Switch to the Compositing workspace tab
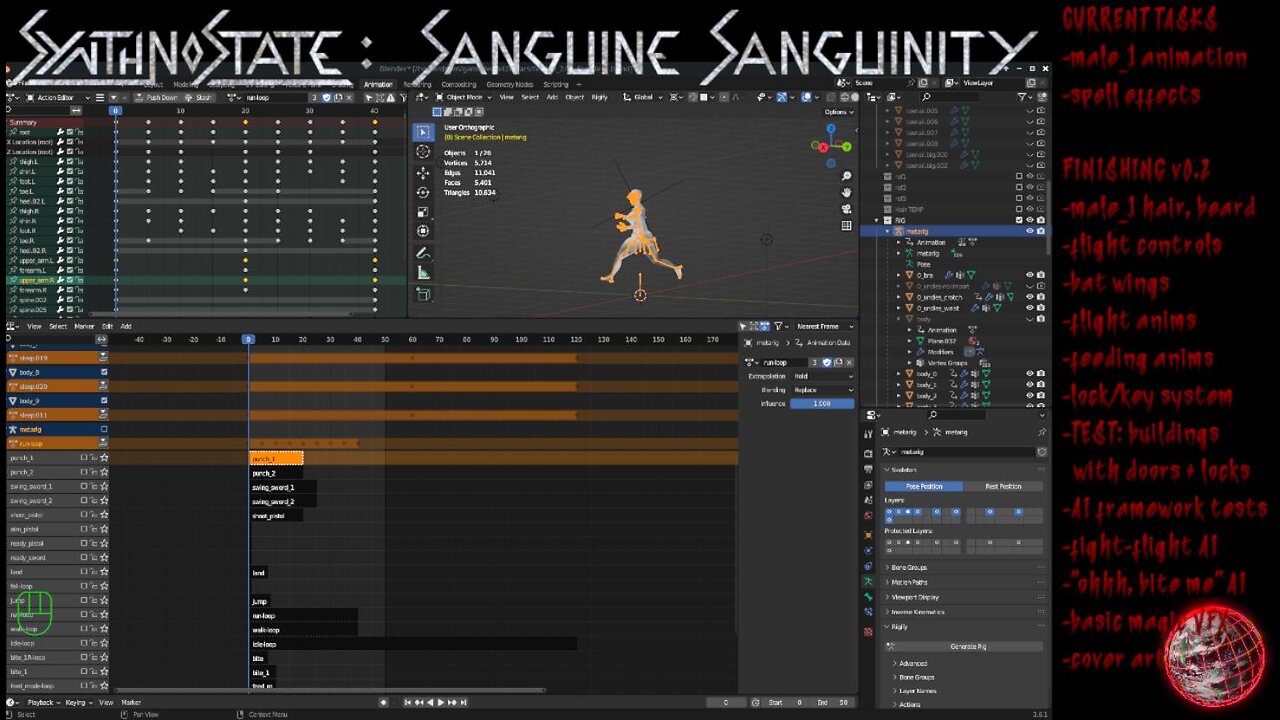The width and height of the screenshot is (1280, 720). point(459,84)
